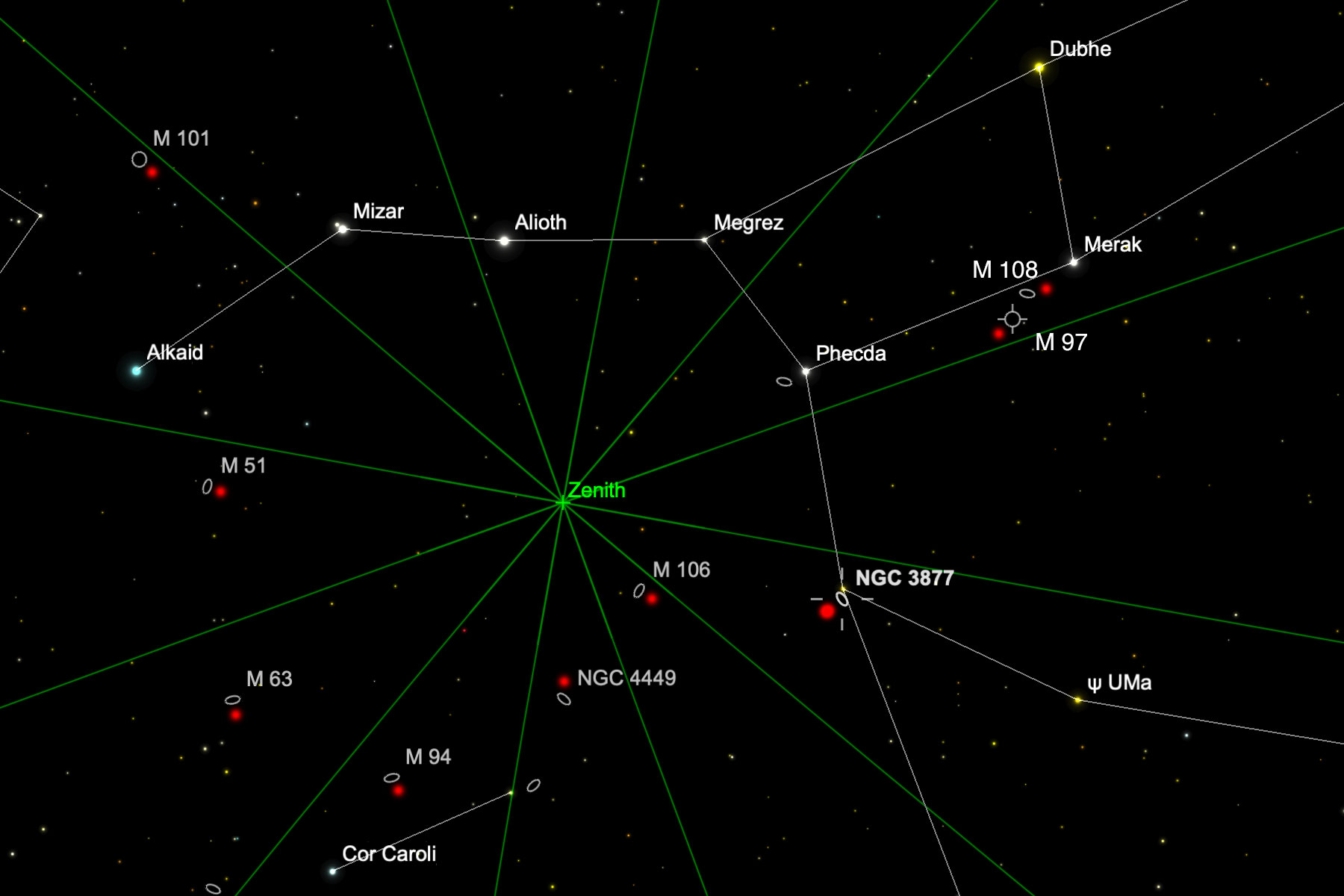The width and height of the screenshot is (1344, 896).
Task: Select the M 97 planetary nebula symbol
Action: pos(1012,320)
